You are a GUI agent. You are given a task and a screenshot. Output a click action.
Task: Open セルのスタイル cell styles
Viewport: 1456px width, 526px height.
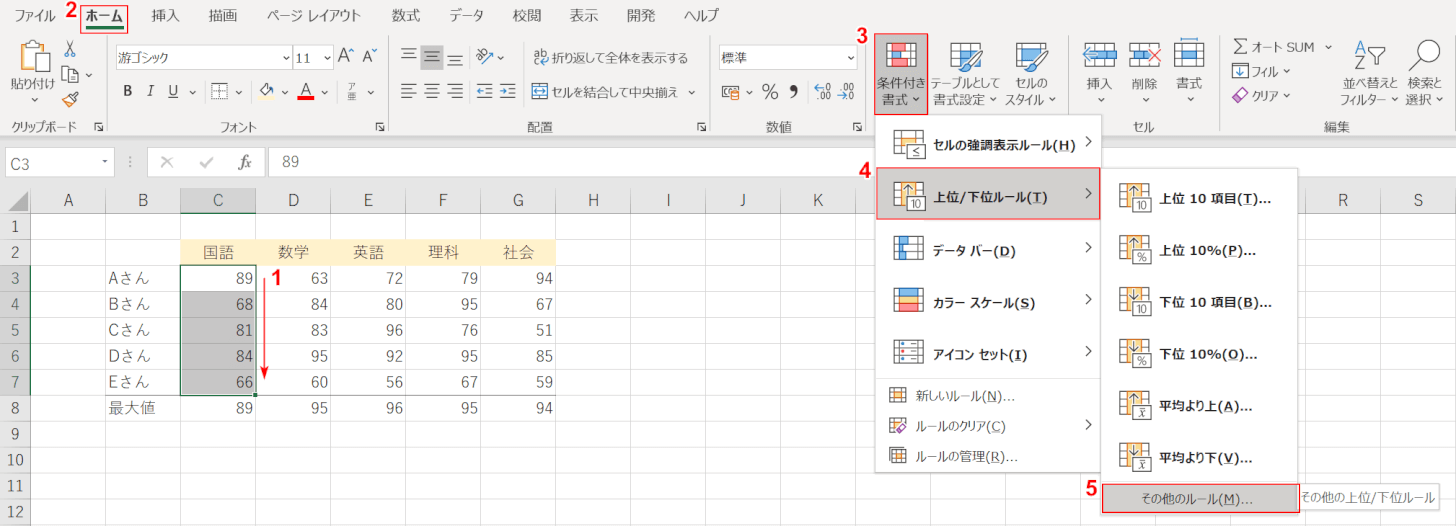pyautogui.click(x=1030, y=74)
